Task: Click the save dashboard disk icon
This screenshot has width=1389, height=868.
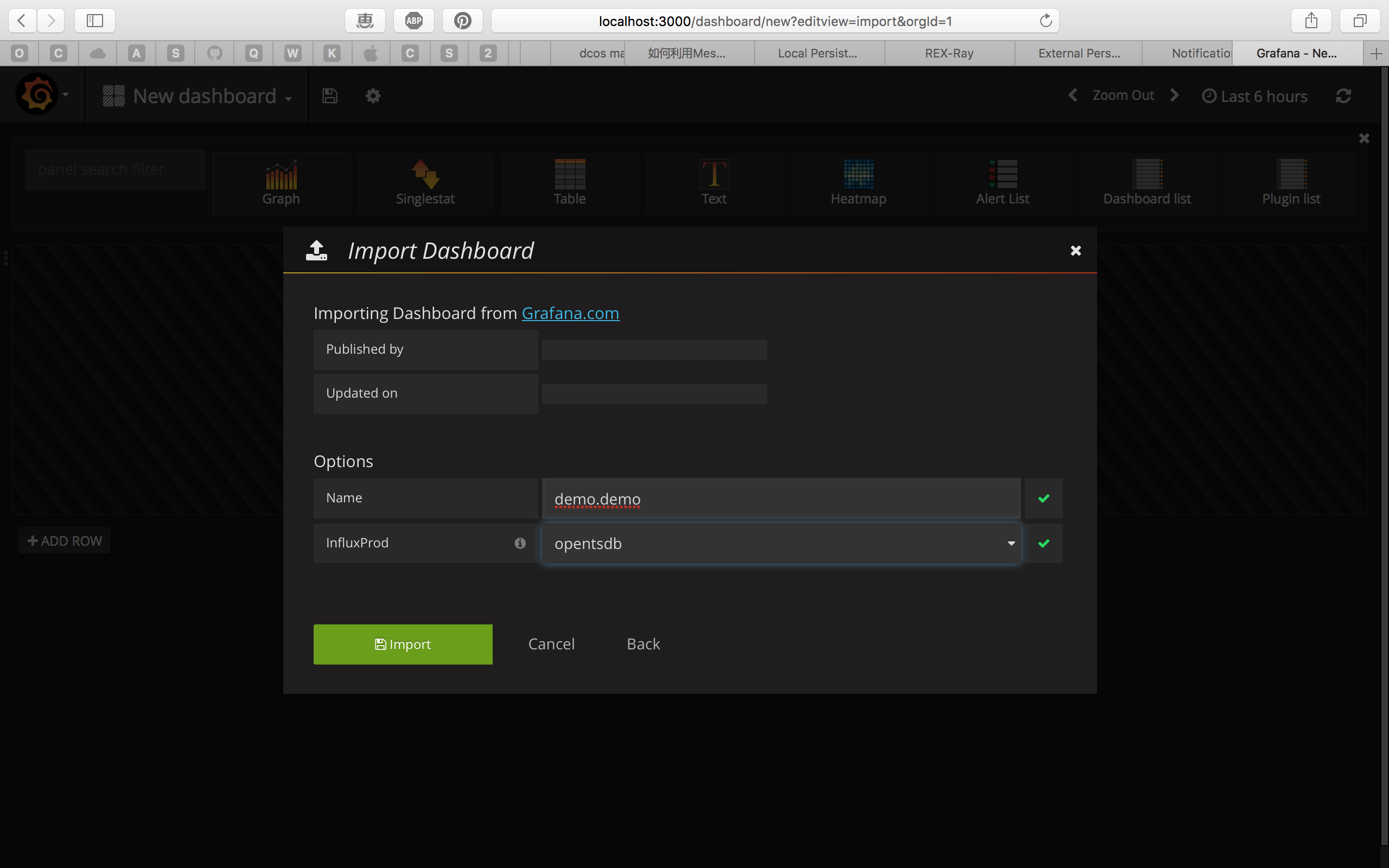Action: [x=329, y=95]
